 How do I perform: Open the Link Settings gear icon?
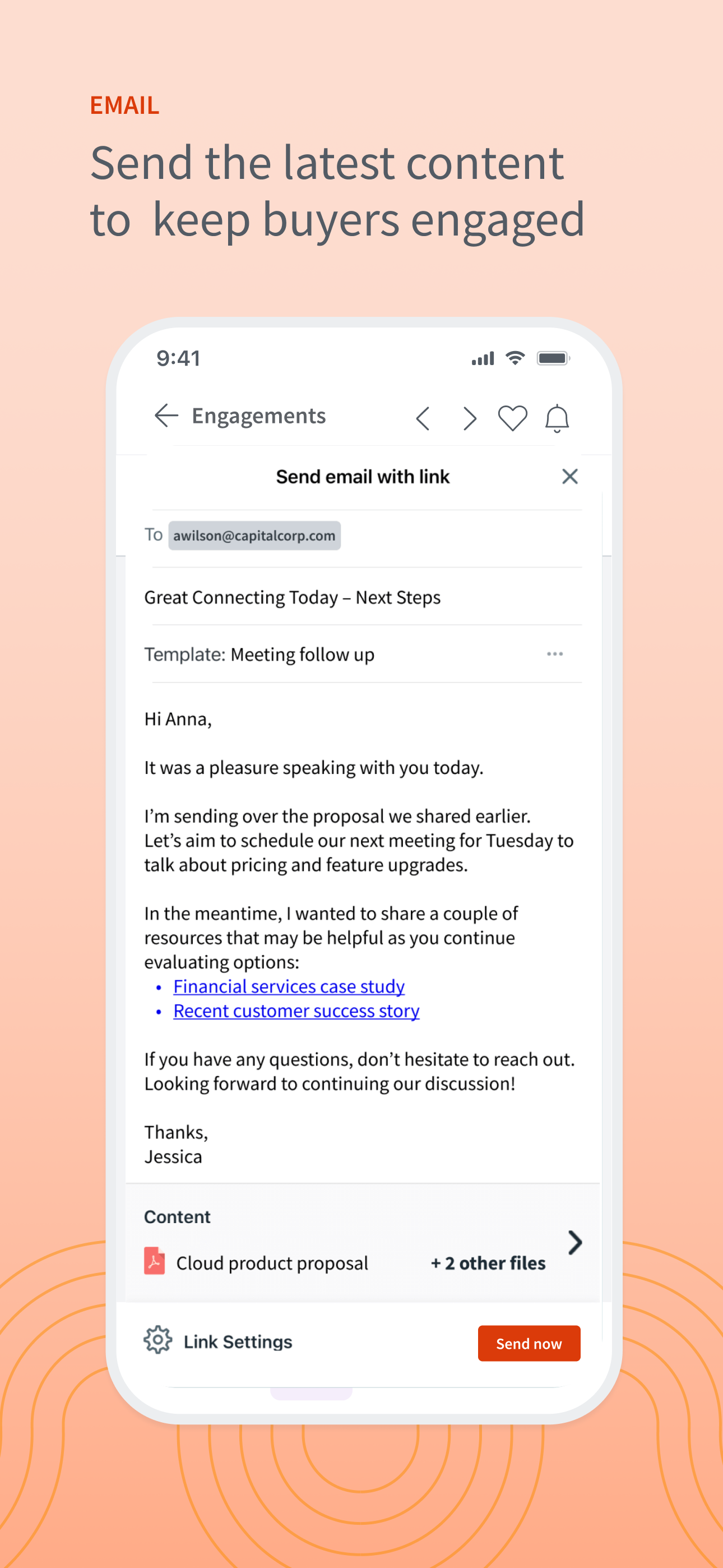(157, 1340)
